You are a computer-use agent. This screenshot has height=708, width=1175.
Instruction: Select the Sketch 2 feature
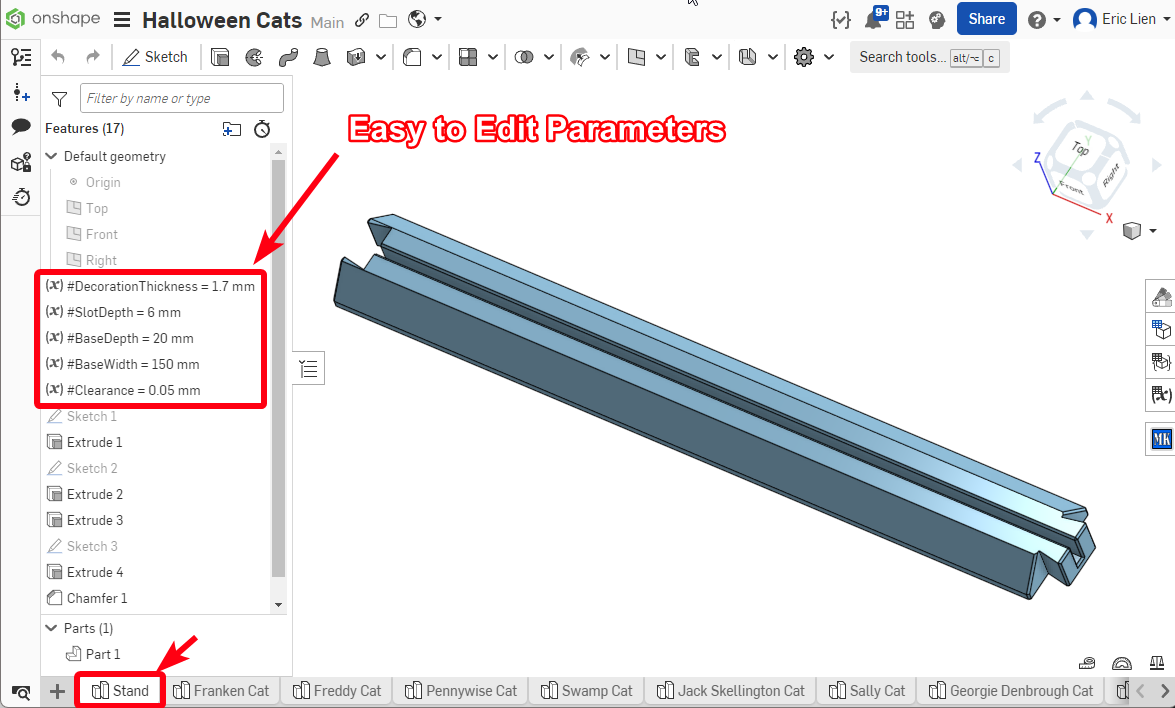point(82,468)
